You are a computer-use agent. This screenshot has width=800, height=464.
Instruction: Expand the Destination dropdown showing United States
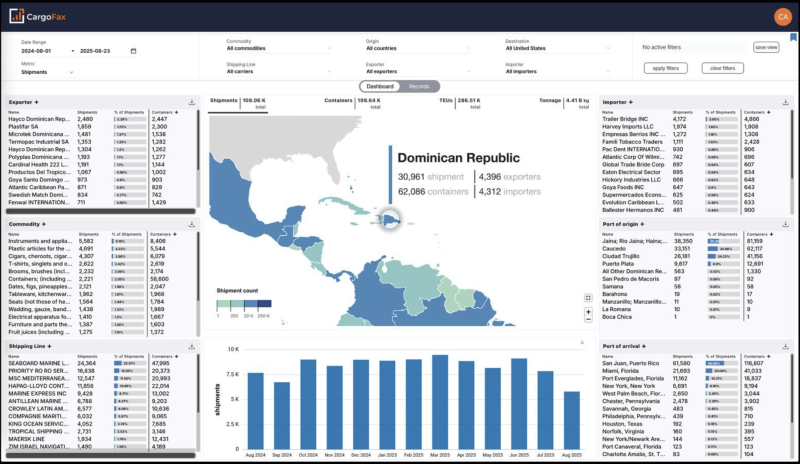coord(555,48)
